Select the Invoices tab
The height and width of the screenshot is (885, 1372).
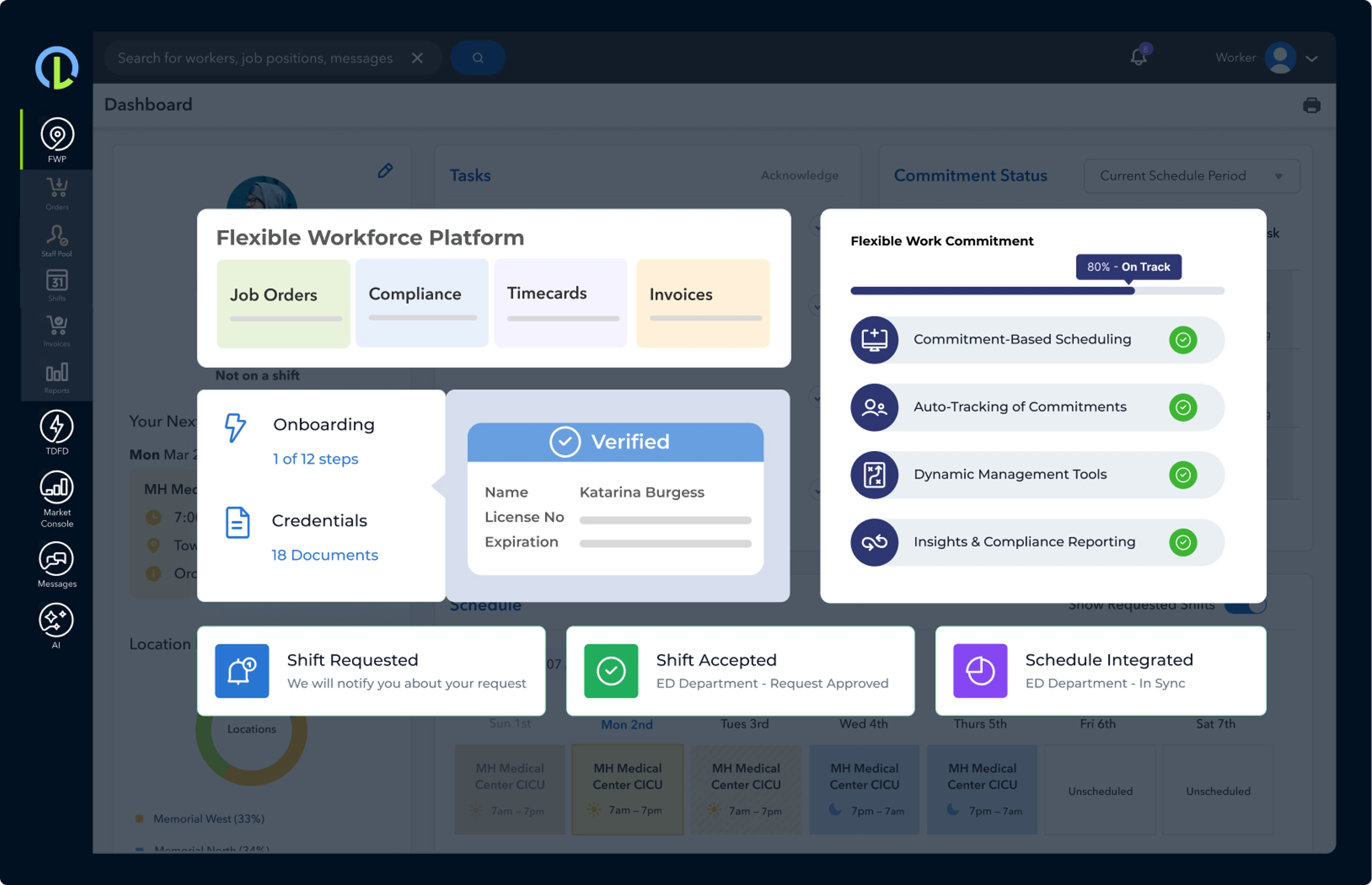[703, 303]
